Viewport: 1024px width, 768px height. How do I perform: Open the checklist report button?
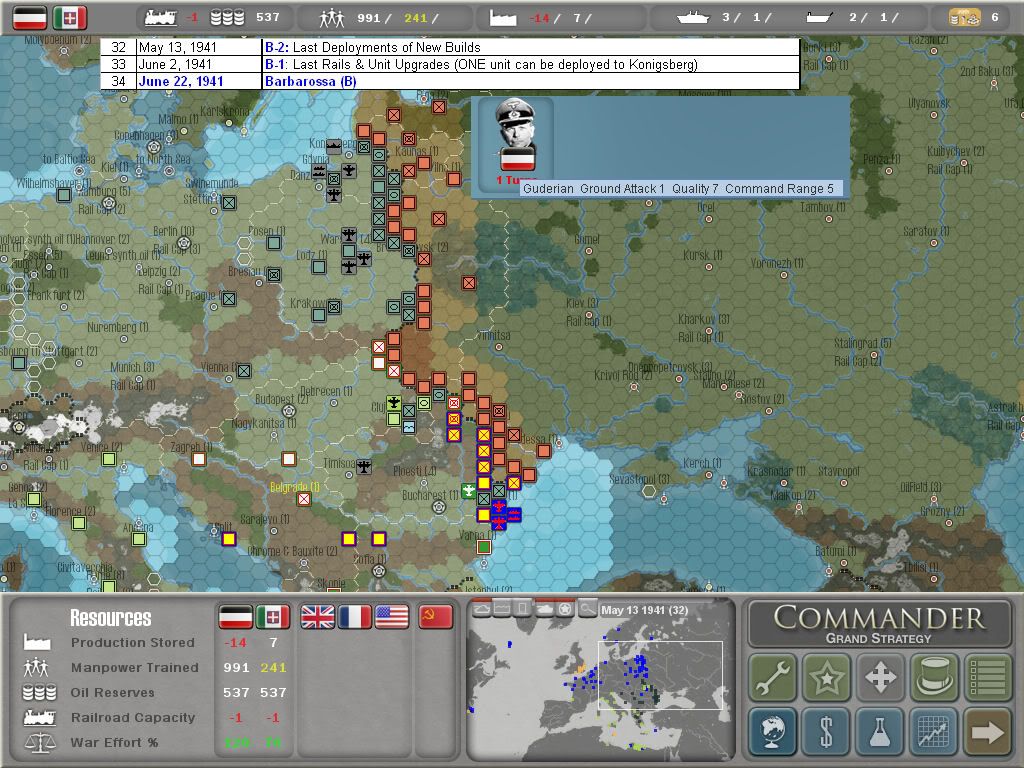coord(987,678)
